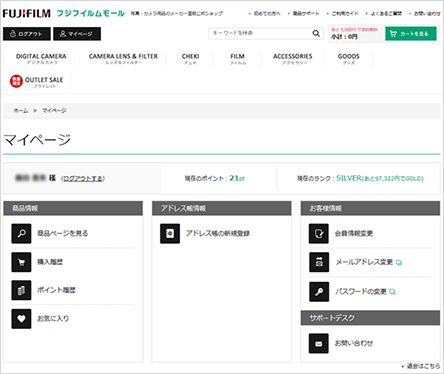Screen dimensions: 444x374
Task: Click the red OUTLET SALE badge icon
Action: 16,81
